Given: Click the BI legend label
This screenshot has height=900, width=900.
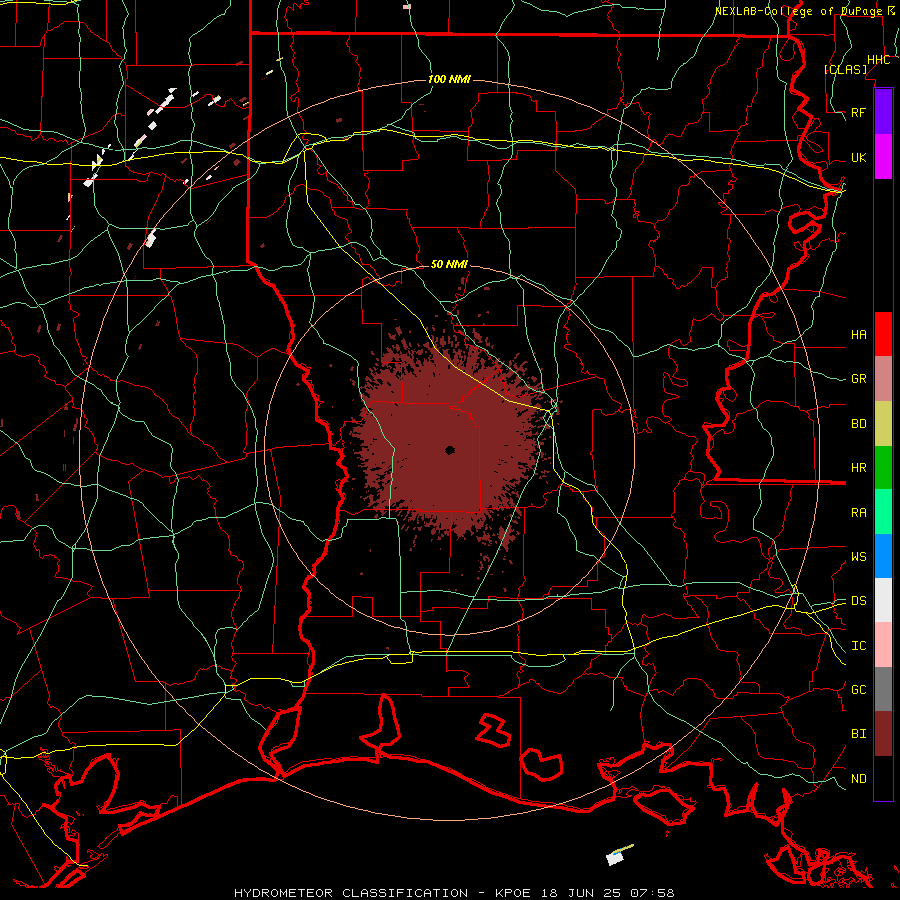Looking at the screenshot, I should pos(858,734).
